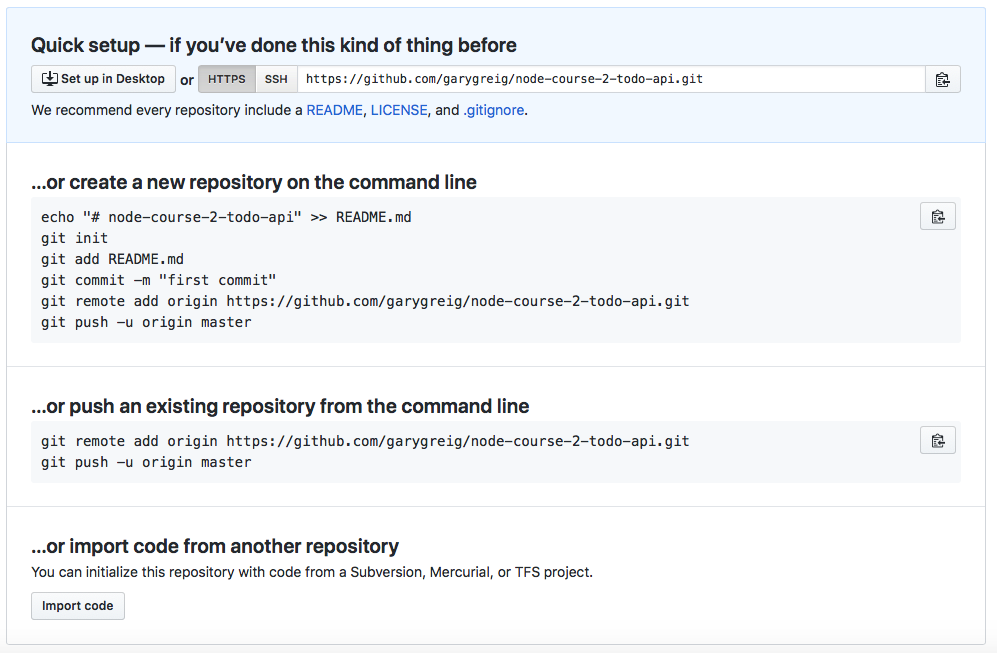Viewport: 997px width, 653px height.
Task: Select the HTTPS protocol option
Action: pos(227,79)
